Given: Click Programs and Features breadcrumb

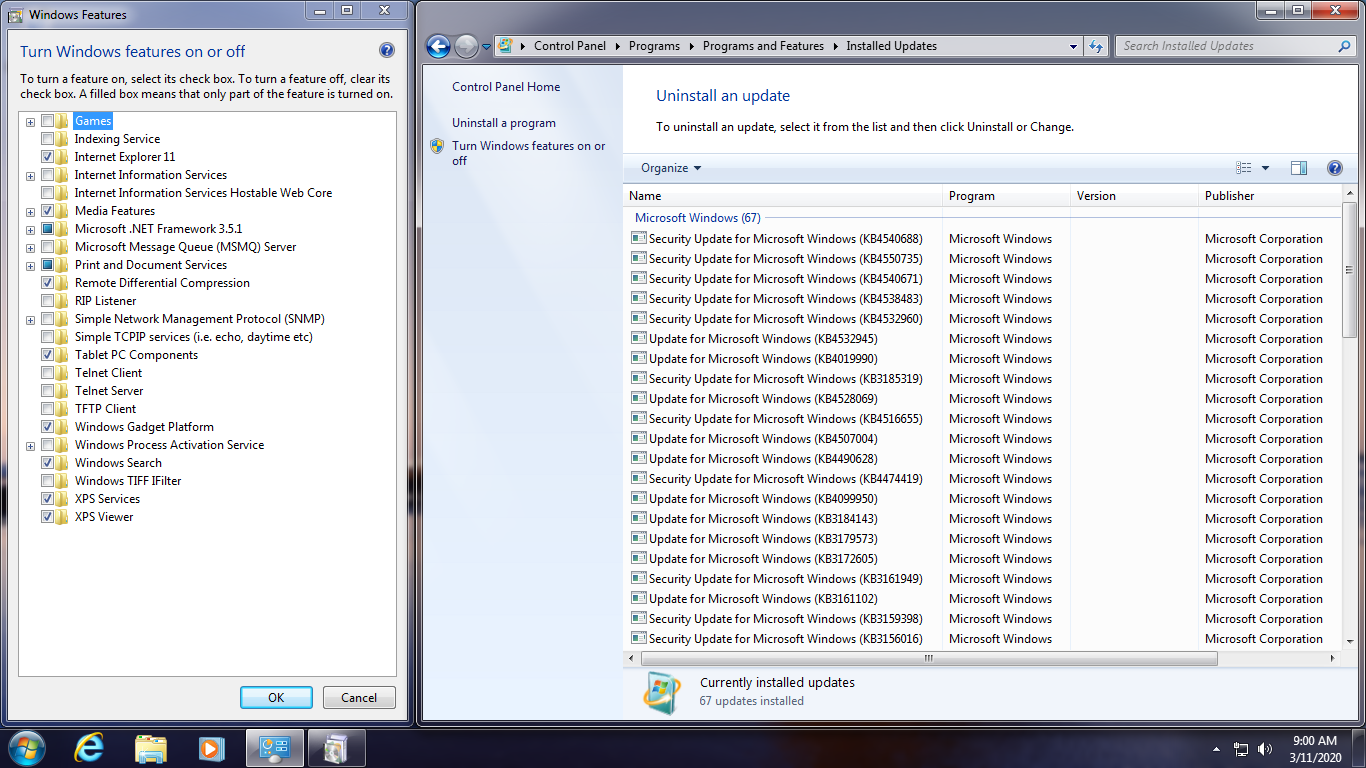Looking at the screenshot, I should tap(763, 46).
